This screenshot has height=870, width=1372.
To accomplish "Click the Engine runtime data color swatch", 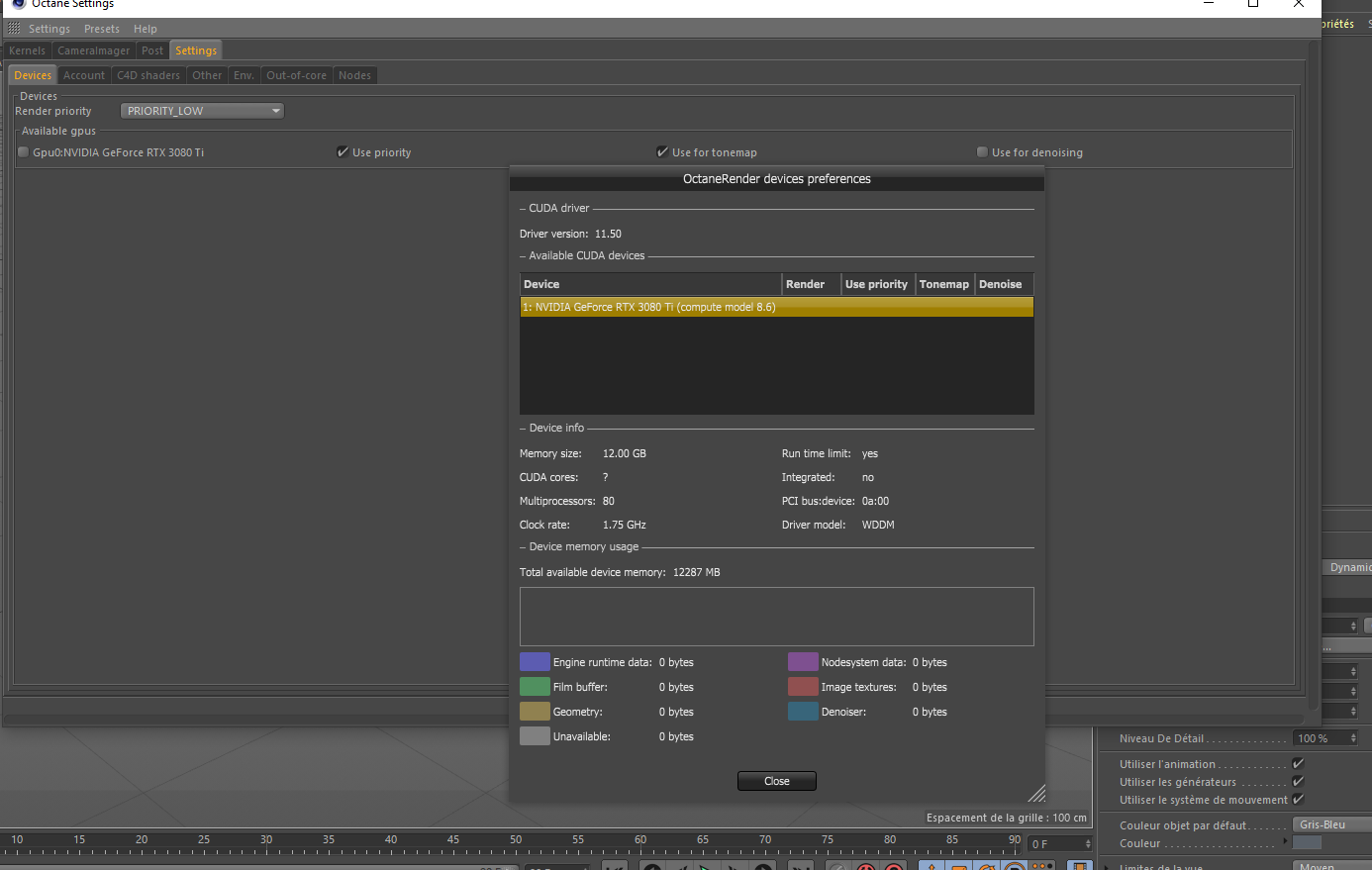I will pos(535,662).
